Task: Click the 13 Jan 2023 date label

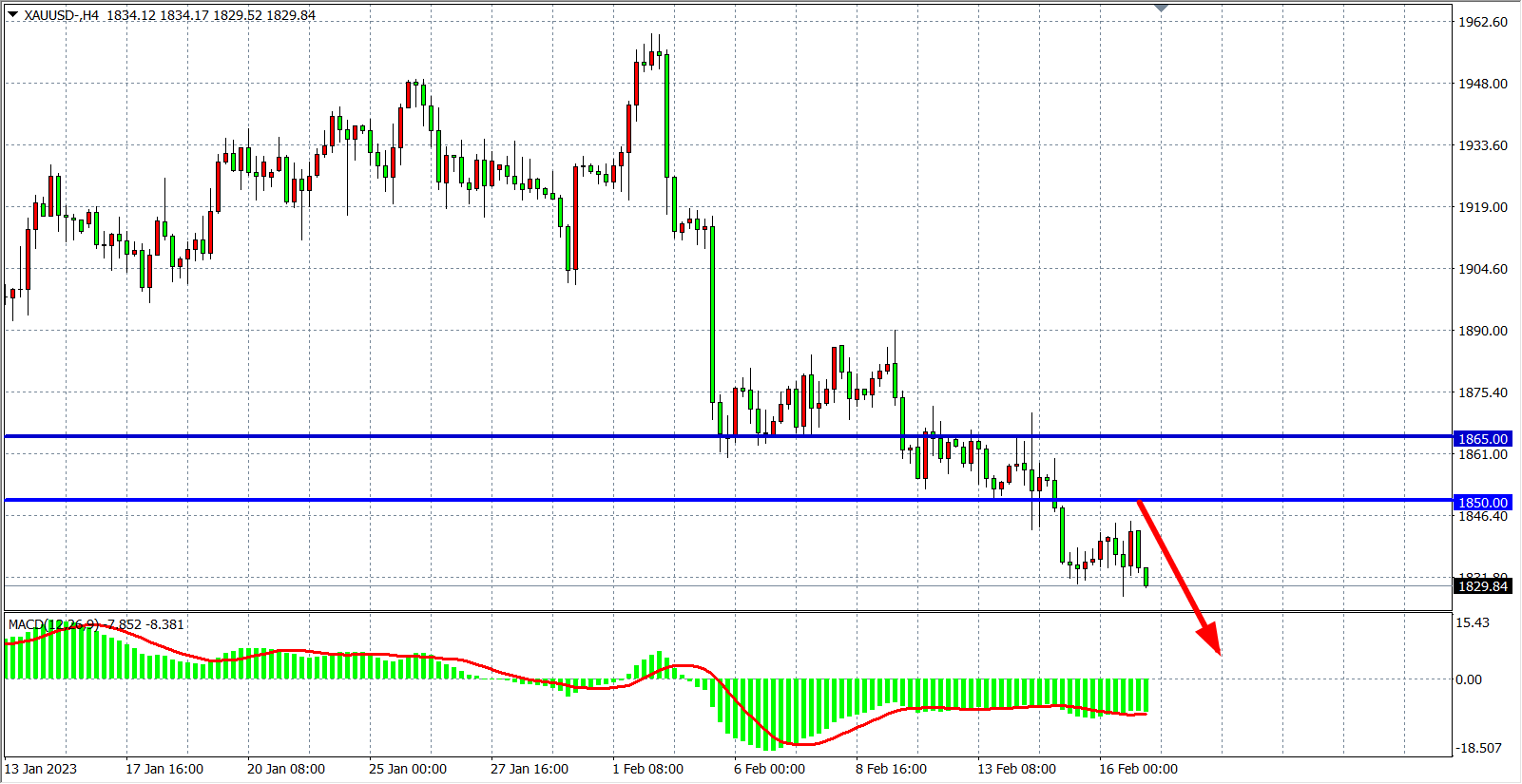Action: click(x=41, y=769)
